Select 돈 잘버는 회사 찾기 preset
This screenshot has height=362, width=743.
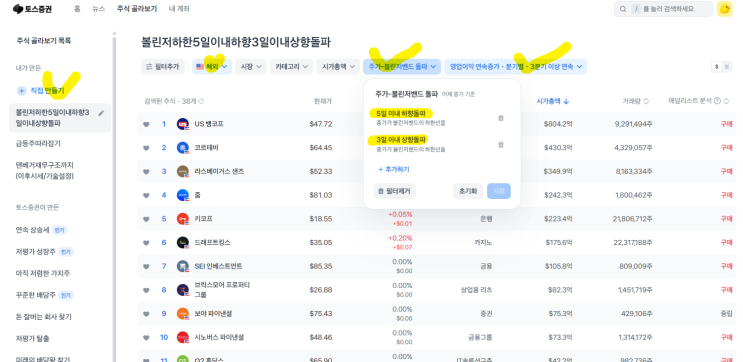(x=44, y=317)
